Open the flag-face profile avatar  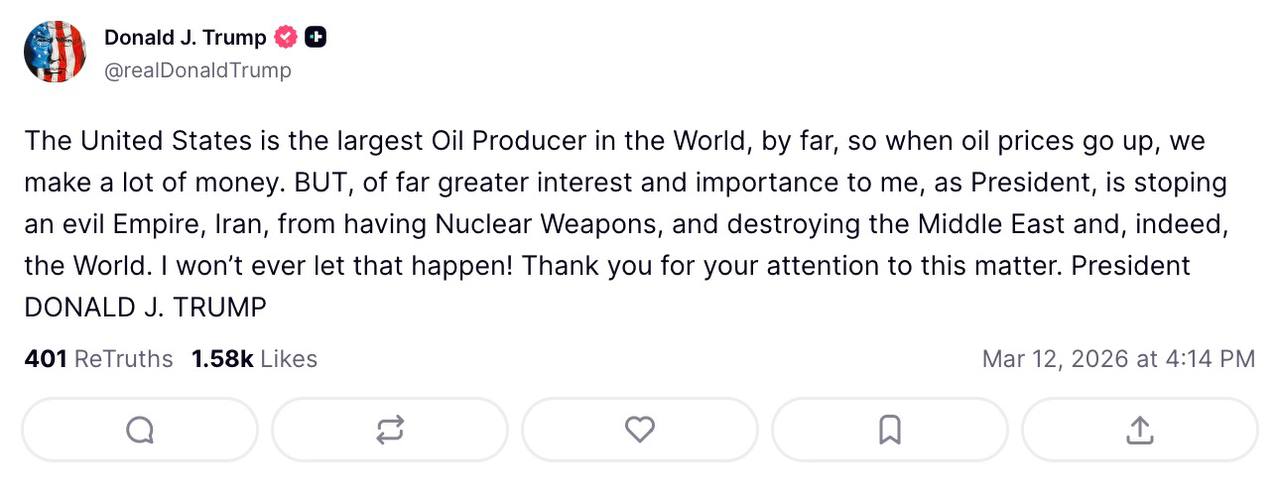tap(55, 52)
